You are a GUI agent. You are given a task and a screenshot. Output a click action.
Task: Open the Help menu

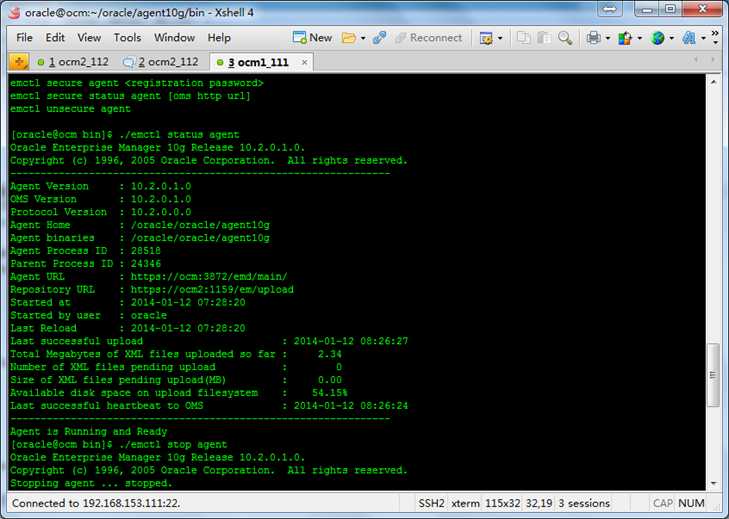(219, 38)
